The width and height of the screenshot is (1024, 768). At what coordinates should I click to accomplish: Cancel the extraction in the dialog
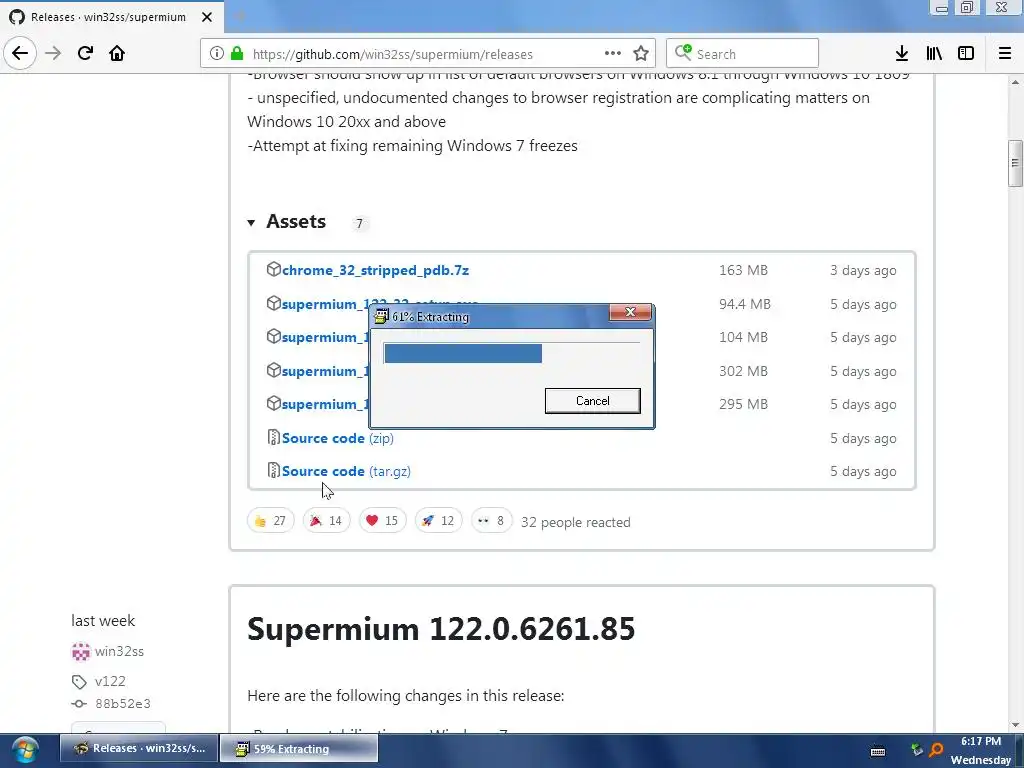(592, 401)
